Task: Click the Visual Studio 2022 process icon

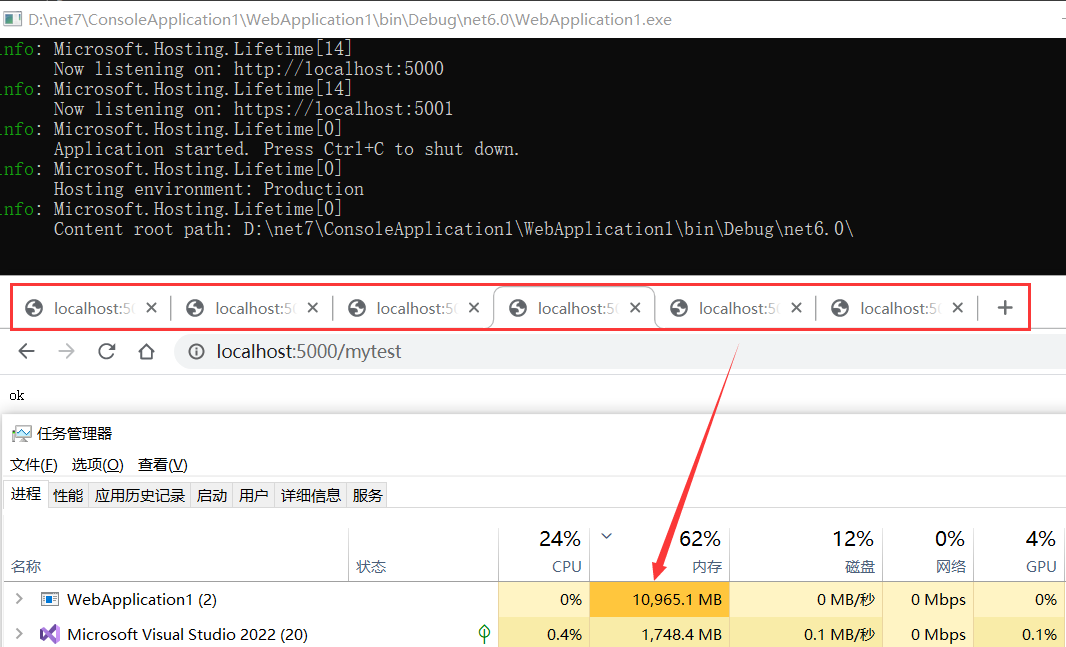Action: coord(49,634)
